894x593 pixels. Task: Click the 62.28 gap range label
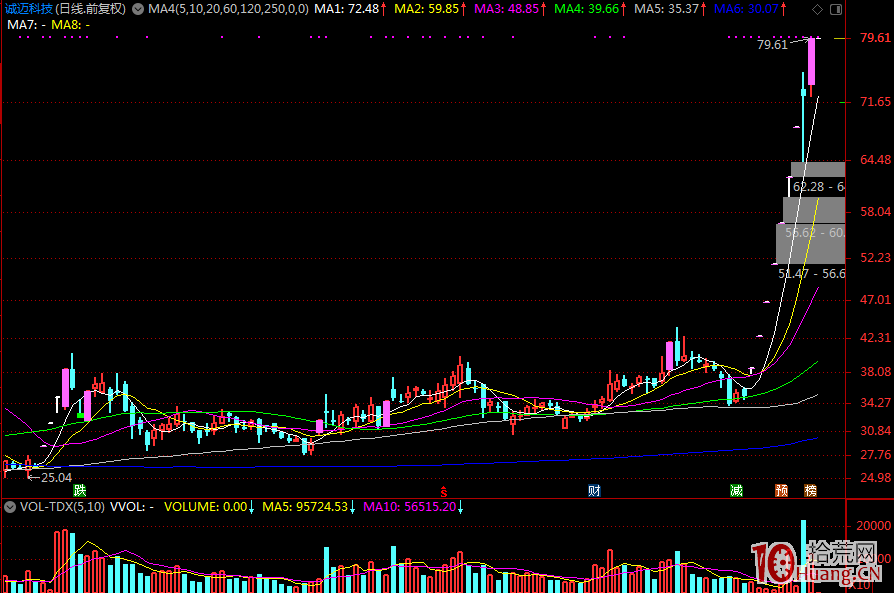[x=819, y=186]
